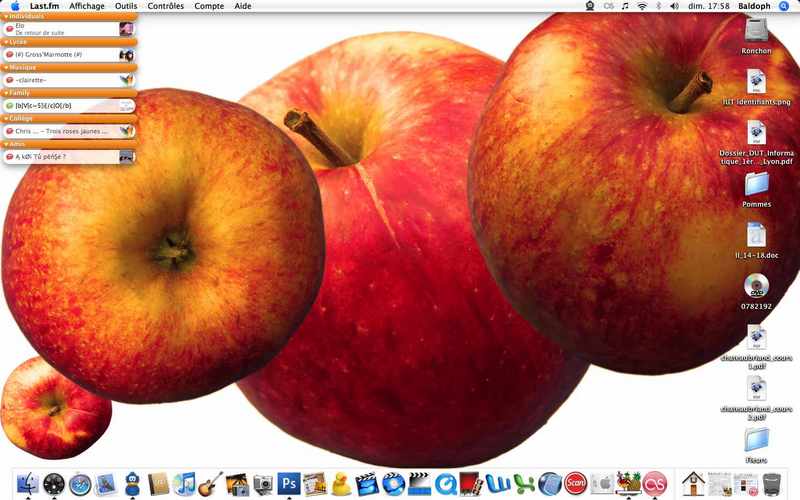Click Gross'Marmotte's avatar thumbnail
Viewport: 800px width, 500px height.
click(x=126, y=55)
